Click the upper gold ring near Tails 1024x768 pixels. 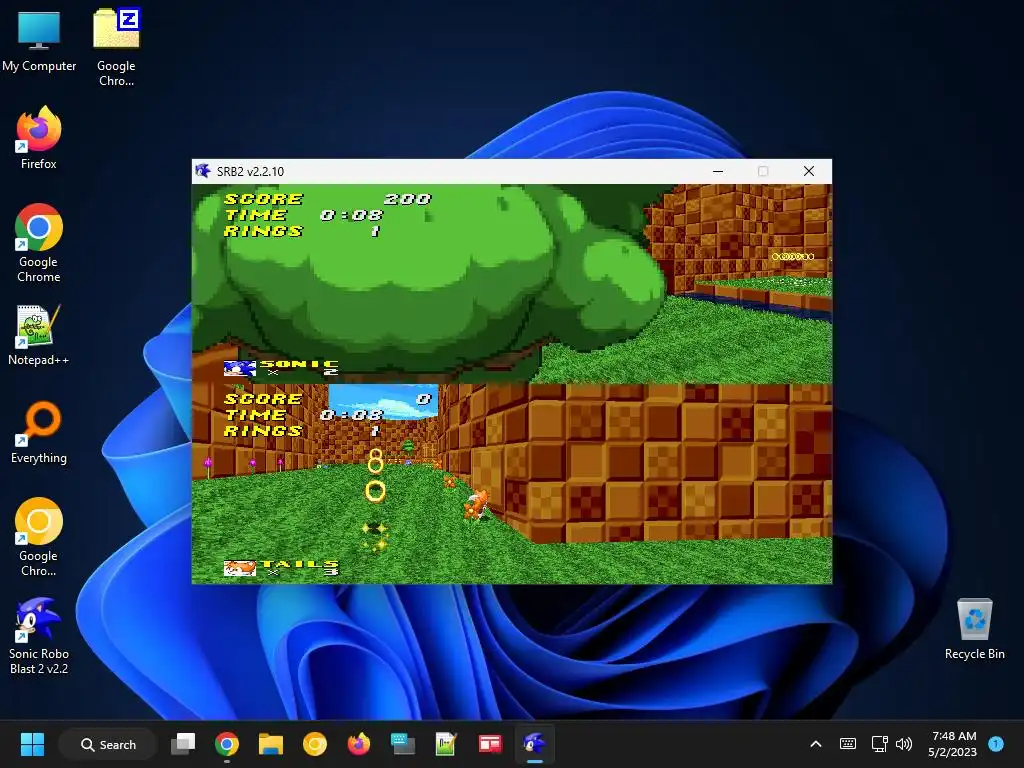pyautogui.click(x=376, y=460)
